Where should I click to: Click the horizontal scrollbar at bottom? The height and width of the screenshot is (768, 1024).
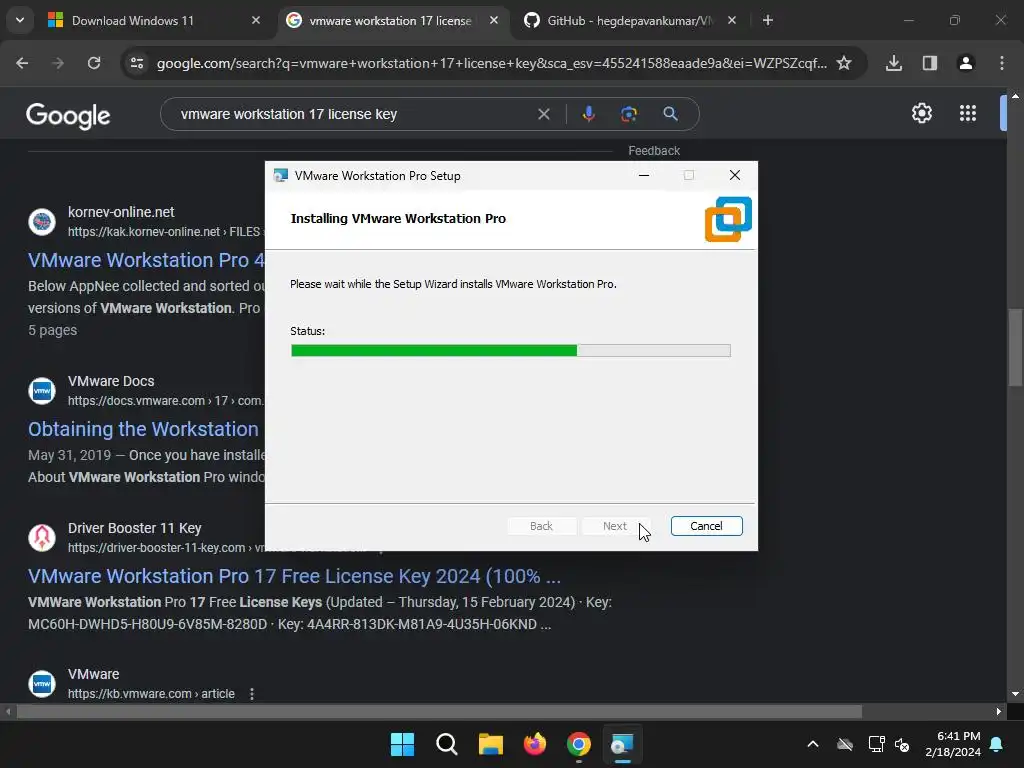[x=439, y=711]
